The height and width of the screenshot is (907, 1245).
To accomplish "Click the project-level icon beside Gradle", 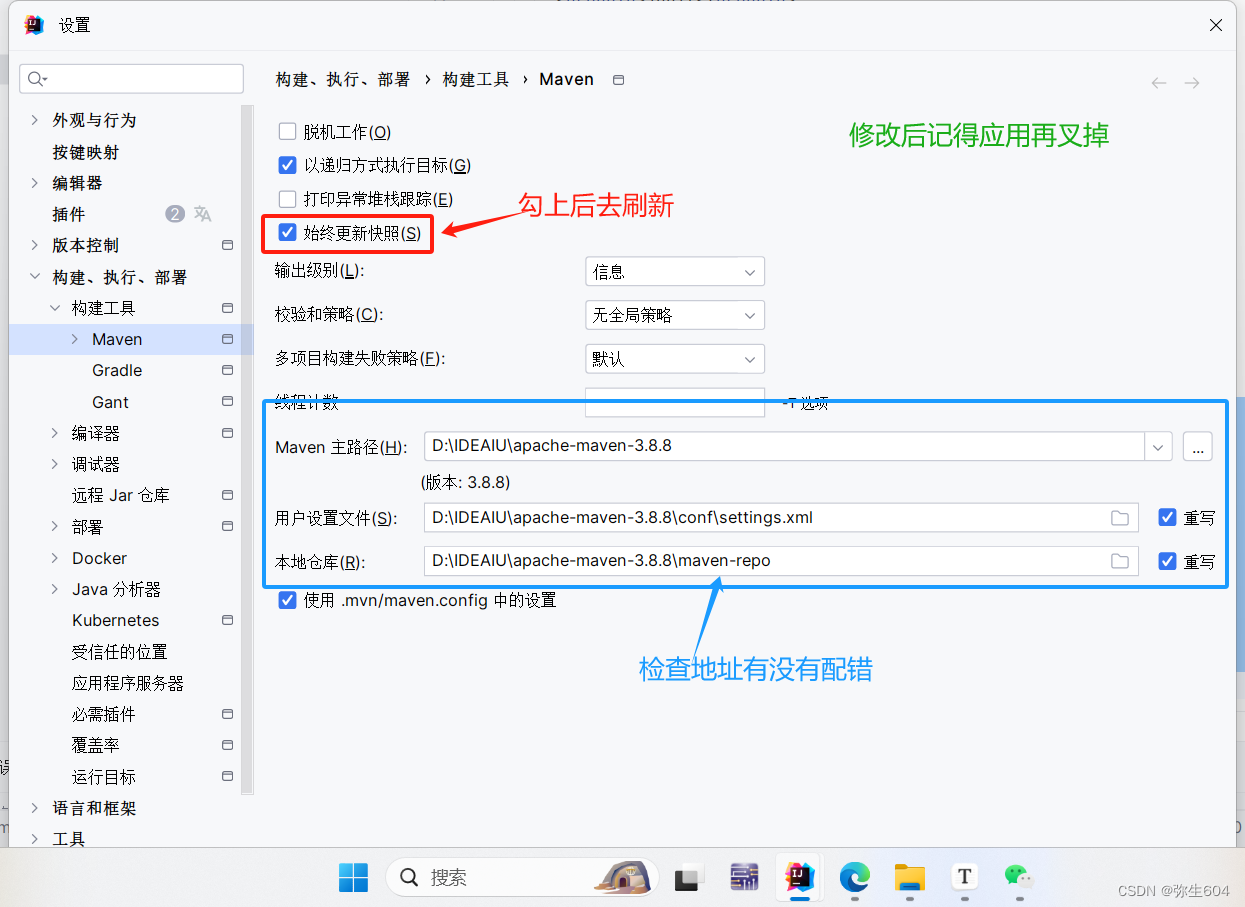I will [227, 370].
